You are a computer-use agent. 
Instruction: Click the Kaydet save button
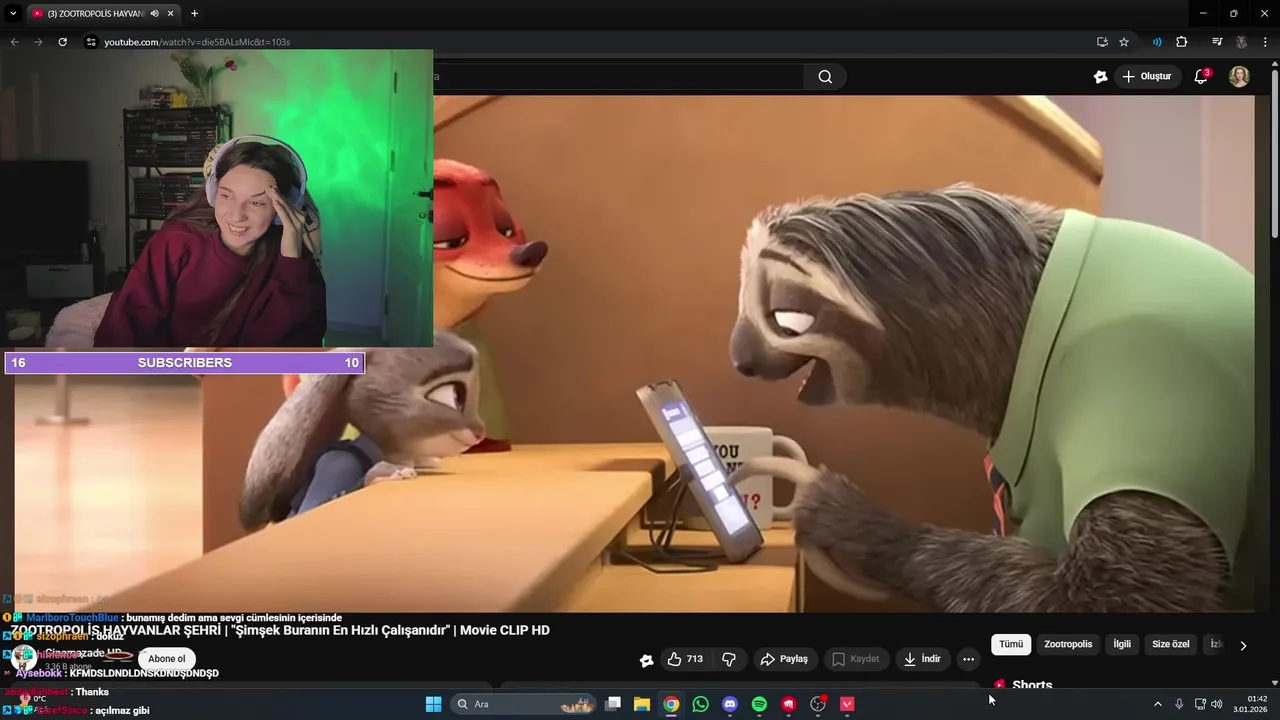855,659
